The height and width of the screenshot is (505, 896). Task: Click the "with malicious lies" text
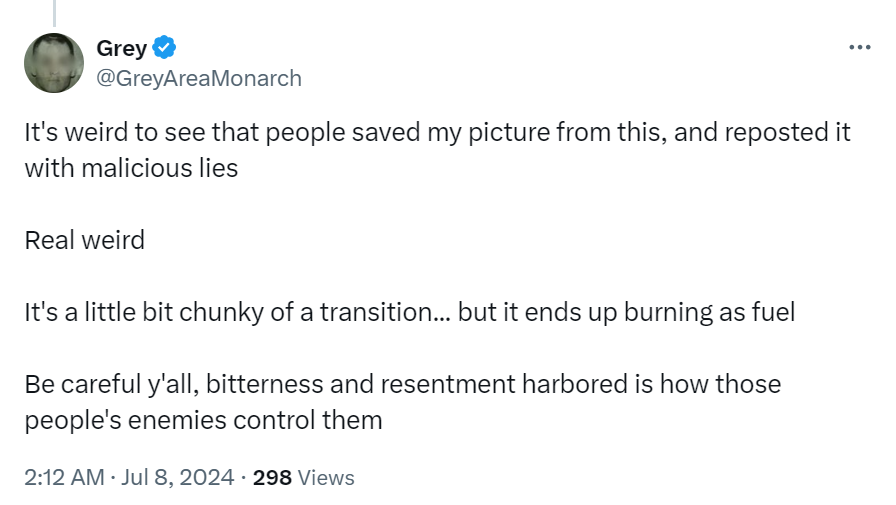(131, 167)
